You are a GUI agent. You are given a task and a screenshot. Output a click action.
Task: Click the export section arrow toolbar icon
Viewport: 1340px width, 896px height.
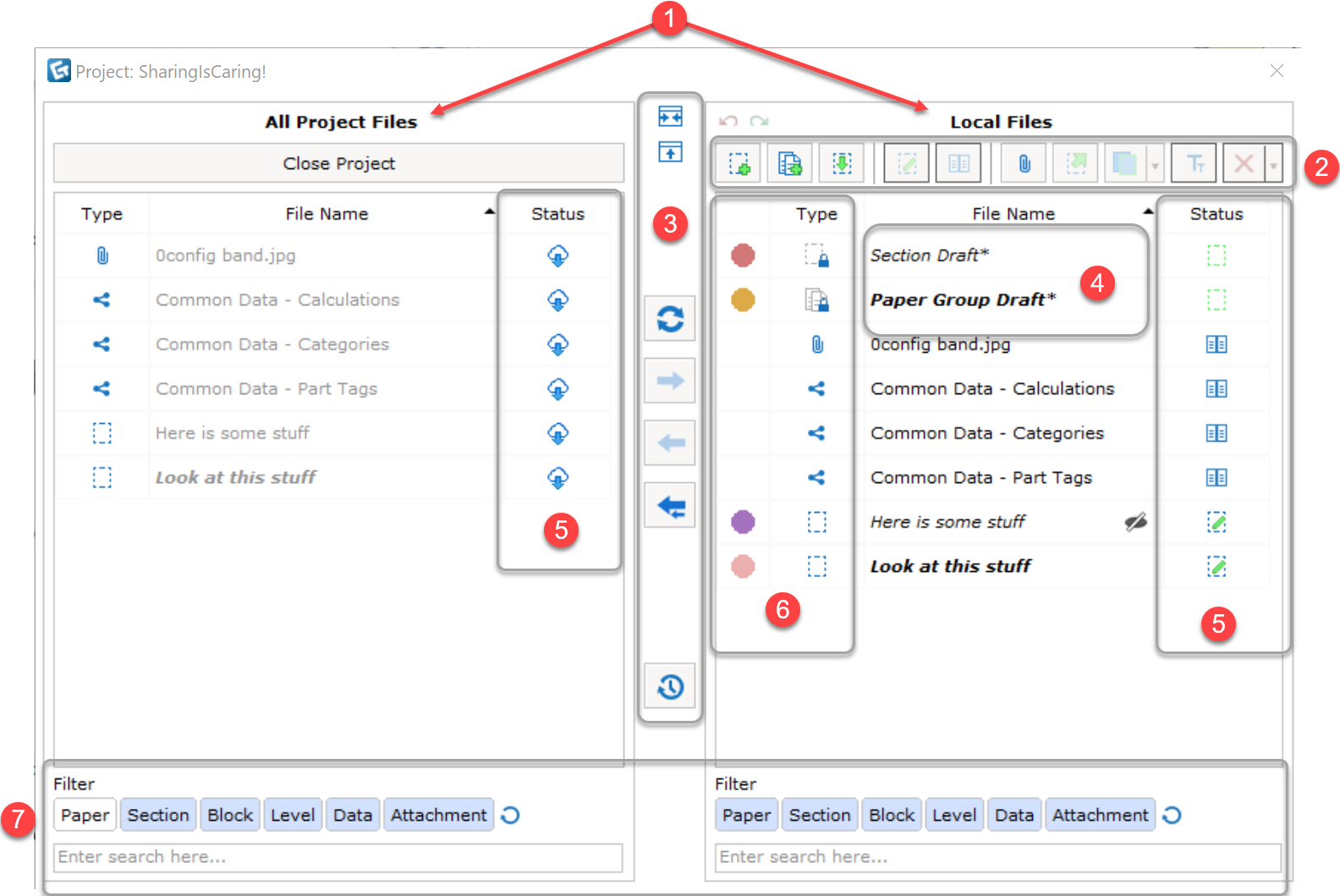1075,163
